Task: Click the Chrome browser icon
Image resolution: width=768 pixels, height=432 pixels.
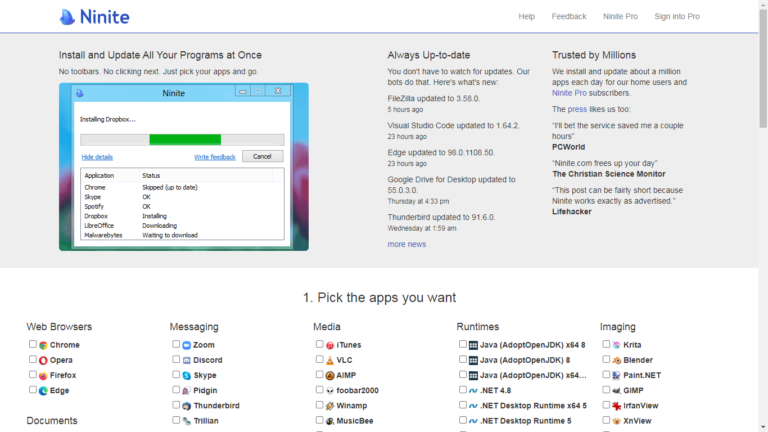Action: pyautogui.click(x=43, y=345)
